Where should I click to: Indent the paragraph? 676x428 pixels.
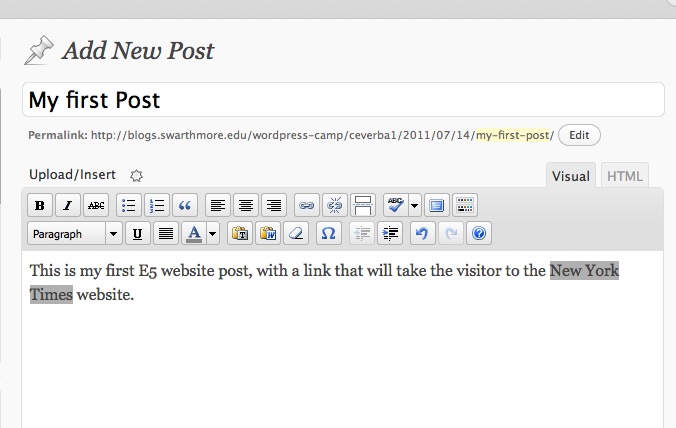[x=390, y=234]
